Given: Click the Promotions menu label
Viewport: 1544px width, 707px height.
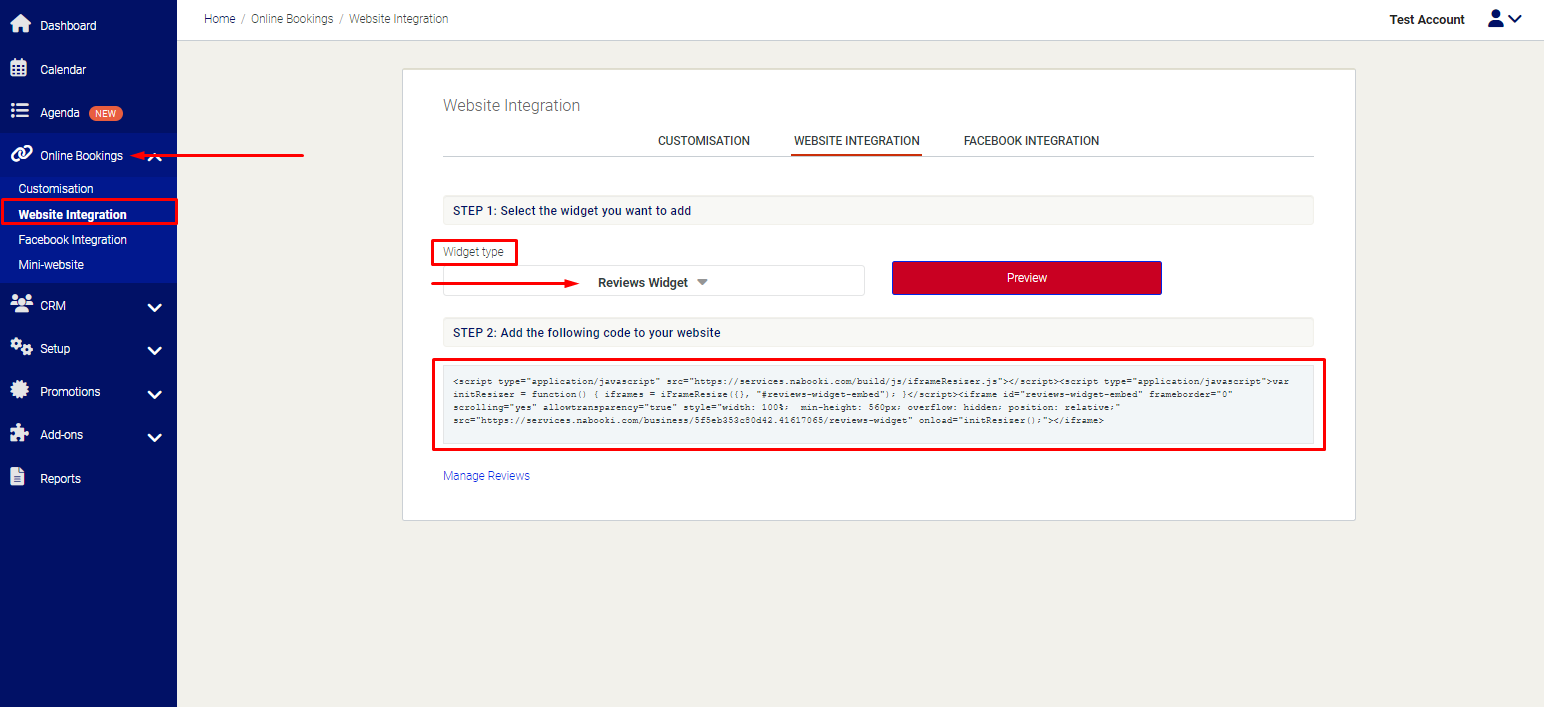Looking at the screenshot, I should click(x=70, y=392).
